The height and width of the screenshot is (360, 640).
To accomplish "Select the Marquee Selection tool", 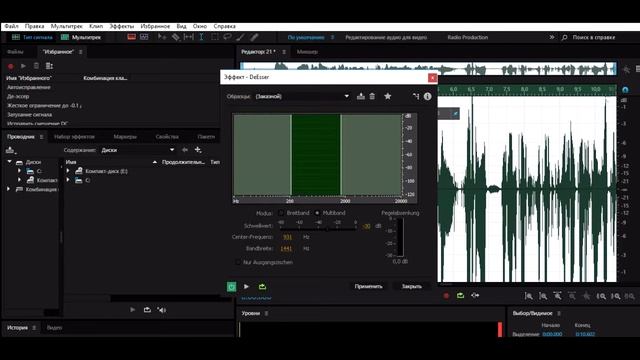I will pyautogui.click(x=214, y=37).
